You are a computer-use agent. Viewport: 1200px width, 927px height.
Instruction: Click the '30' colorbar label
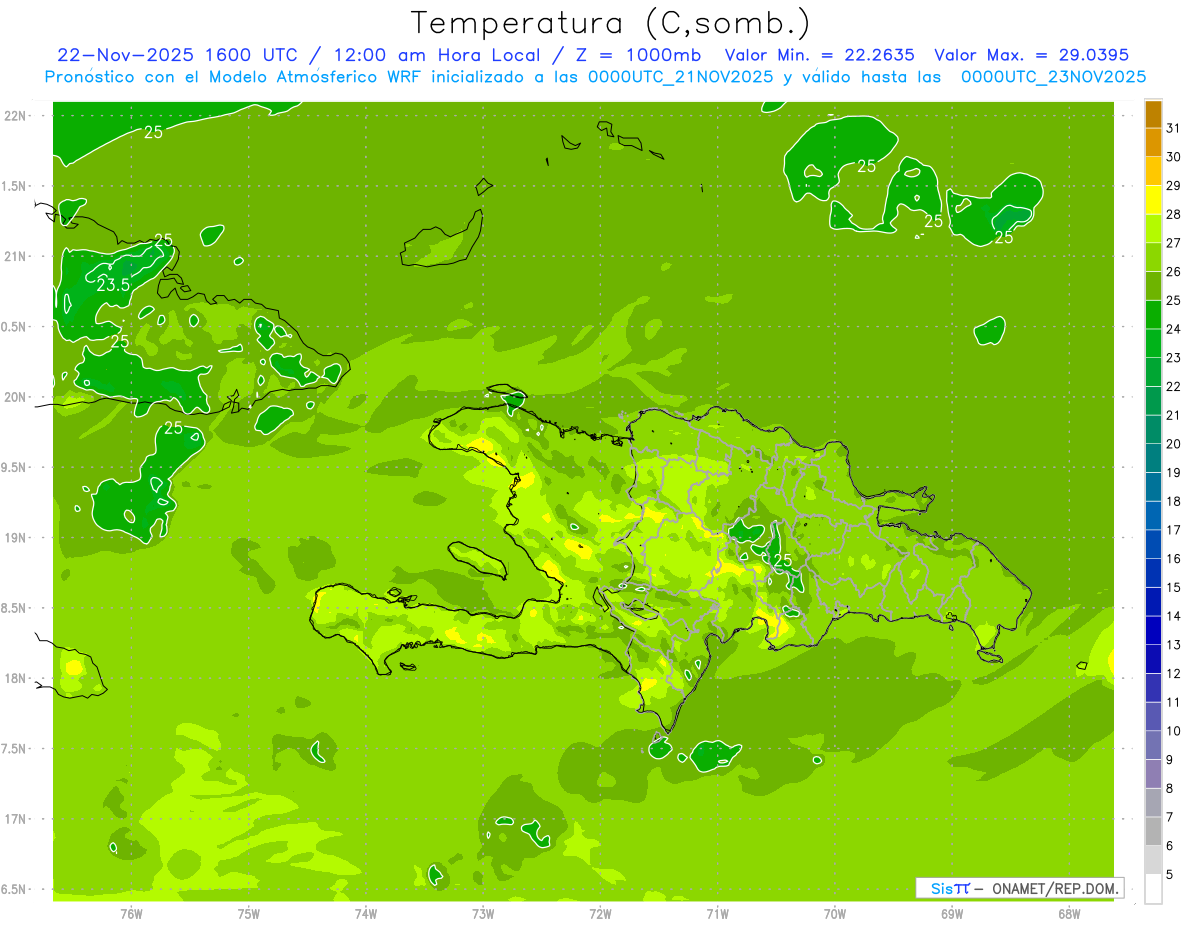[1174, 157]
